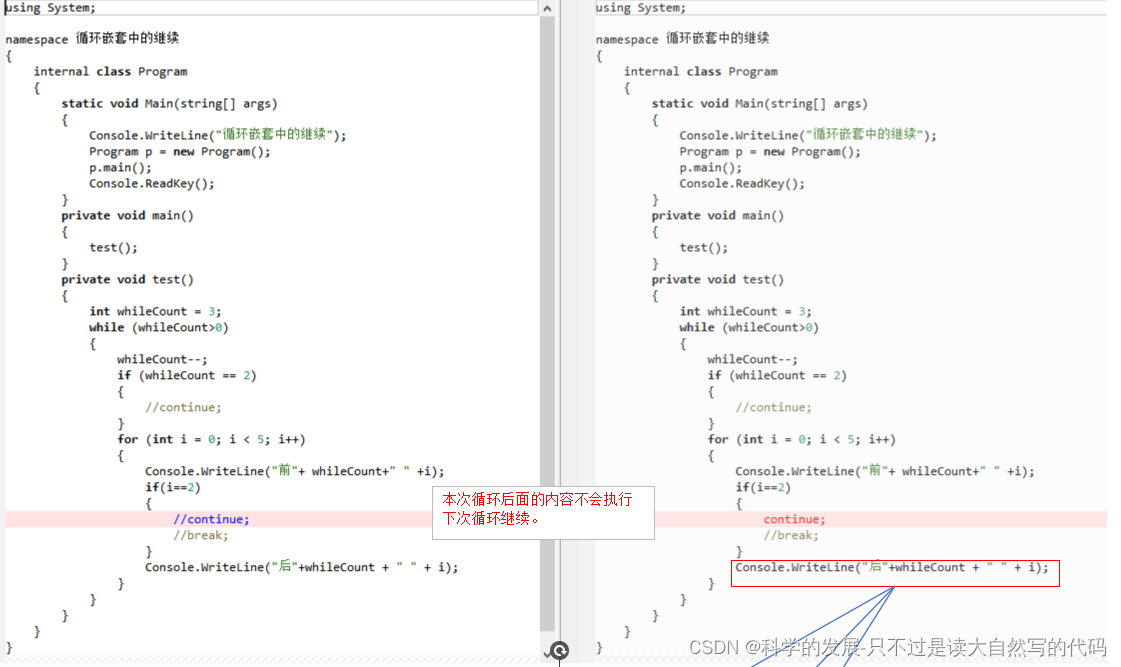Click 'static void Main(string[] args)' in right pane
The width and height of the screenshot is (1121, 667).
tap(760, 104)
